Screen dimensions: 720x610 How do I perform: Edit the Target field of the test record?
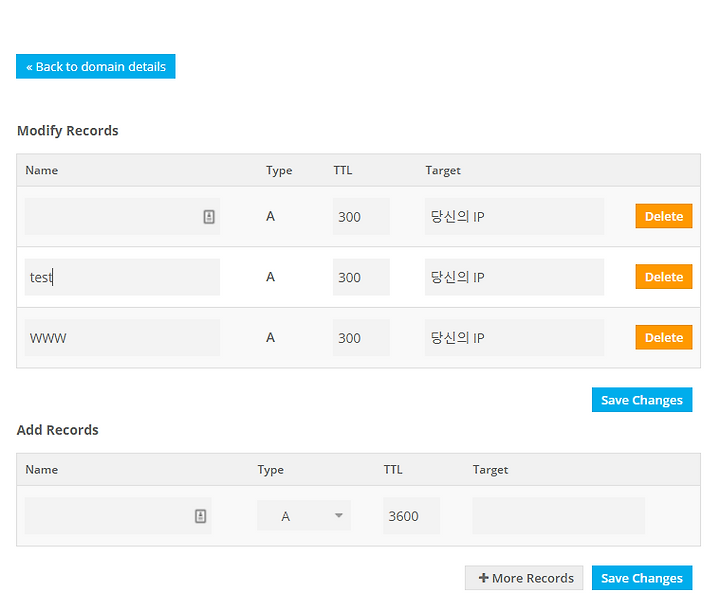(x=514, y=277)
